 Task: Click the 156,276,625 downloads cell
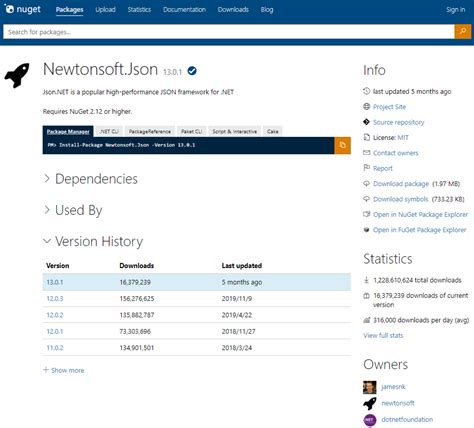pos(137,298)
